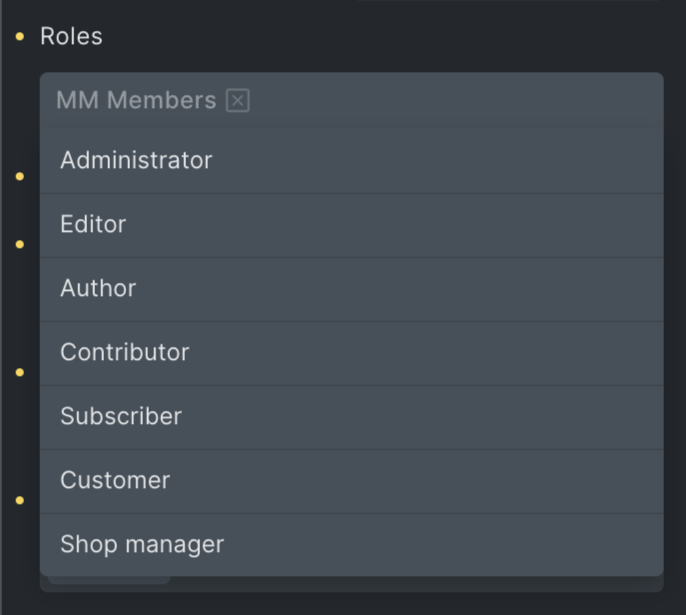Viewport: 686px width, 615px height.
Task: Click the dark field container beneath the dropdown list
Action: pos(400,584)
